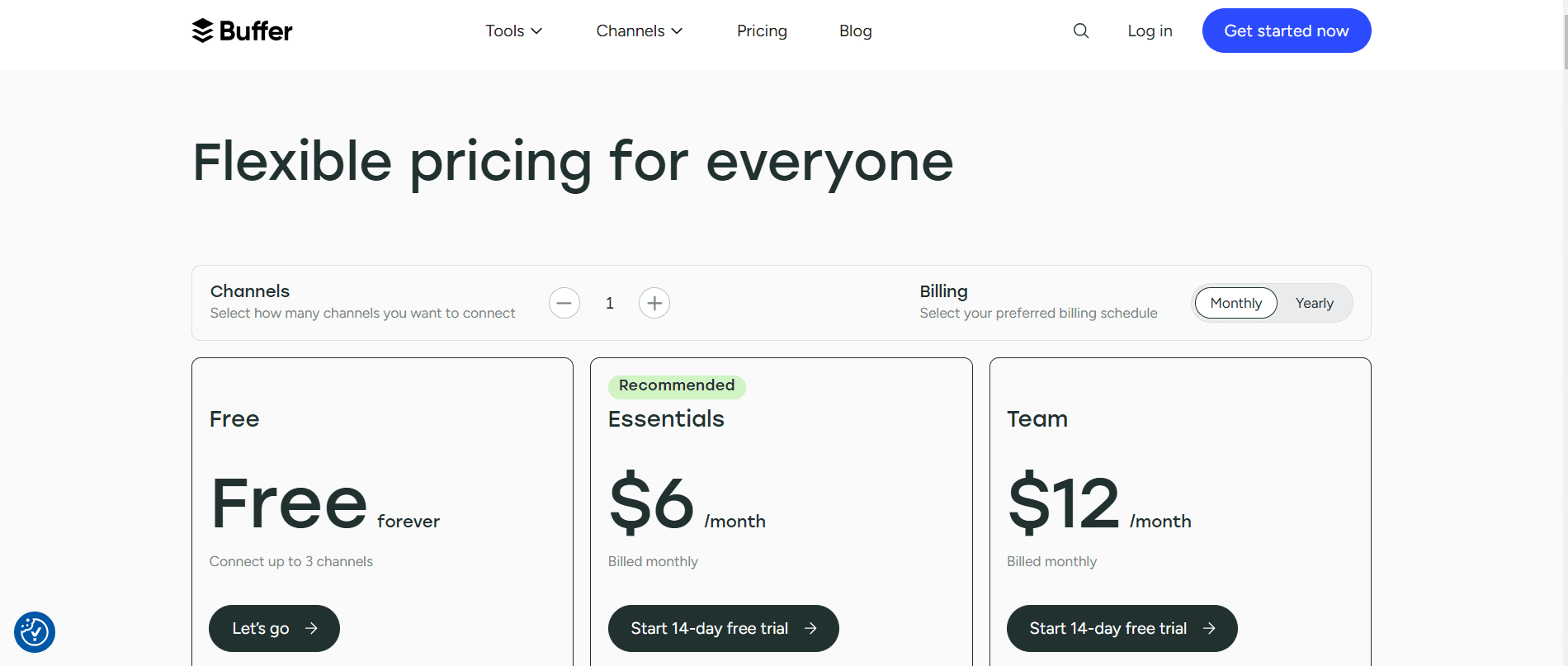1568x666 pixels.
Task: Click arrow icon on Essentials trial button
Action: click(x=810, y=628)
